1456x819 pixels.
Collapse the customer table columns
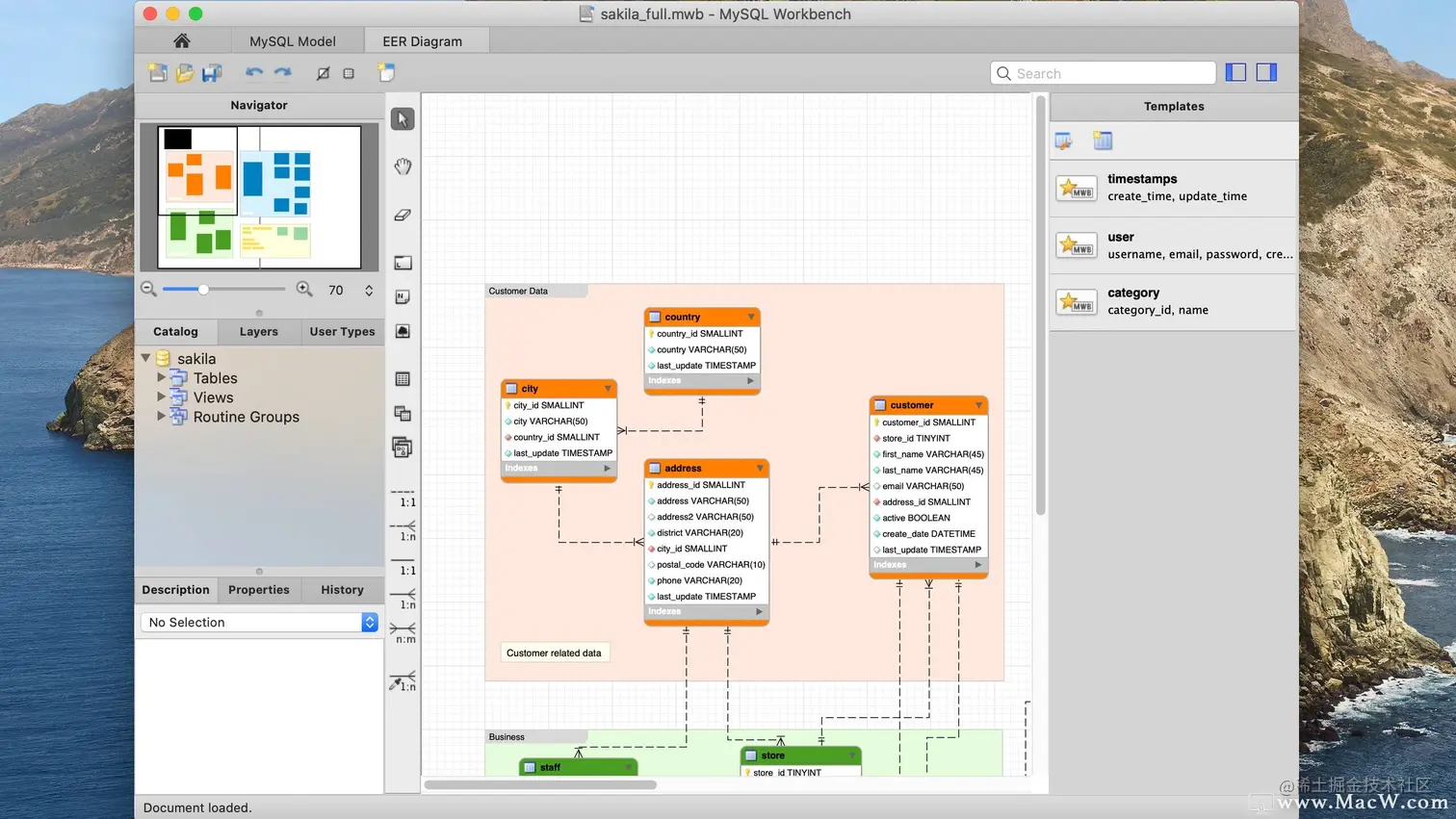pyautogui.click(x=978, y=405)
